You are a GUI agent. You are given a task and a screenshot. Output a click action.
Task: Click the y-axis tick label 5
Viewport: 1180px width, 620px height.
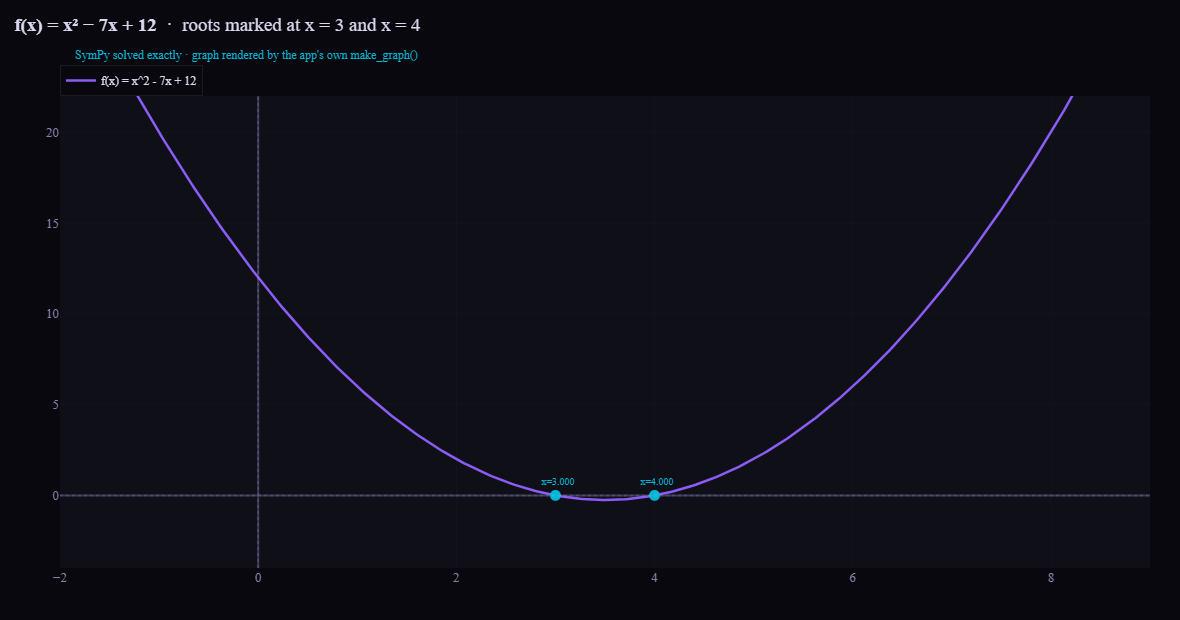tap(55, 405)
